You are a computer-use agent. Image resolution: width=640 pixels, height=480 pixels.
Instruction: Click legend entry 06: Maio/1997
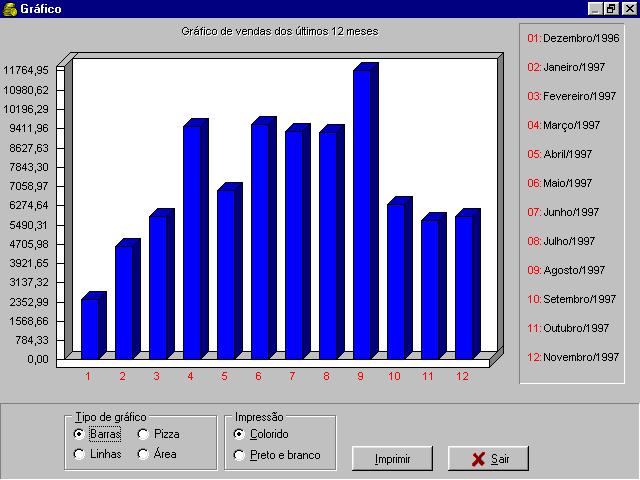560,183
